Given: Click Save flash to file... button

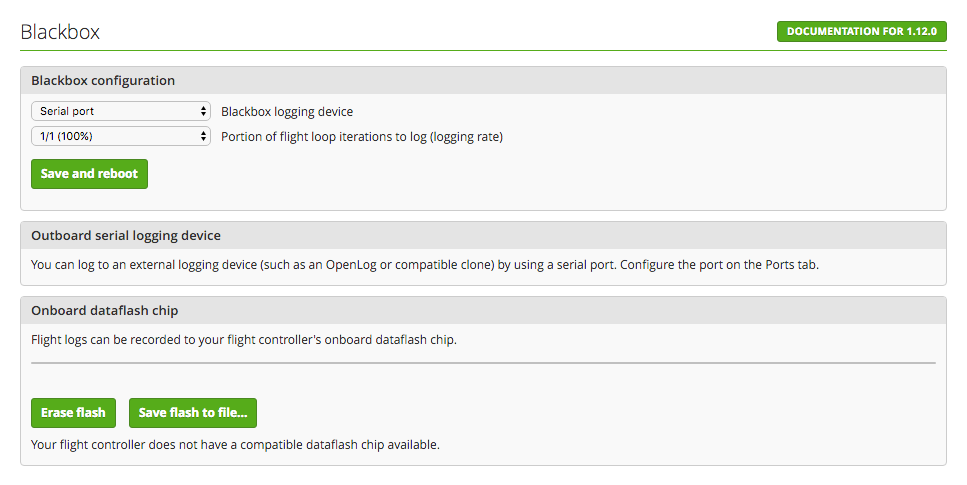Looking at the screenshot, I should tap(193, 412).
